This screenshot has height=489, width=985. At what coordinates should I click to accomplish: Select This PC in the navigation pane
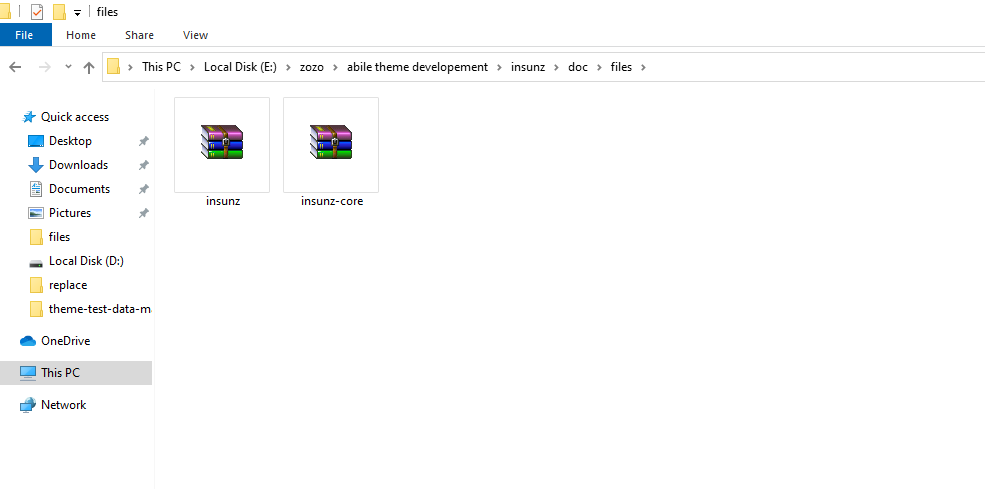point(60,373)
